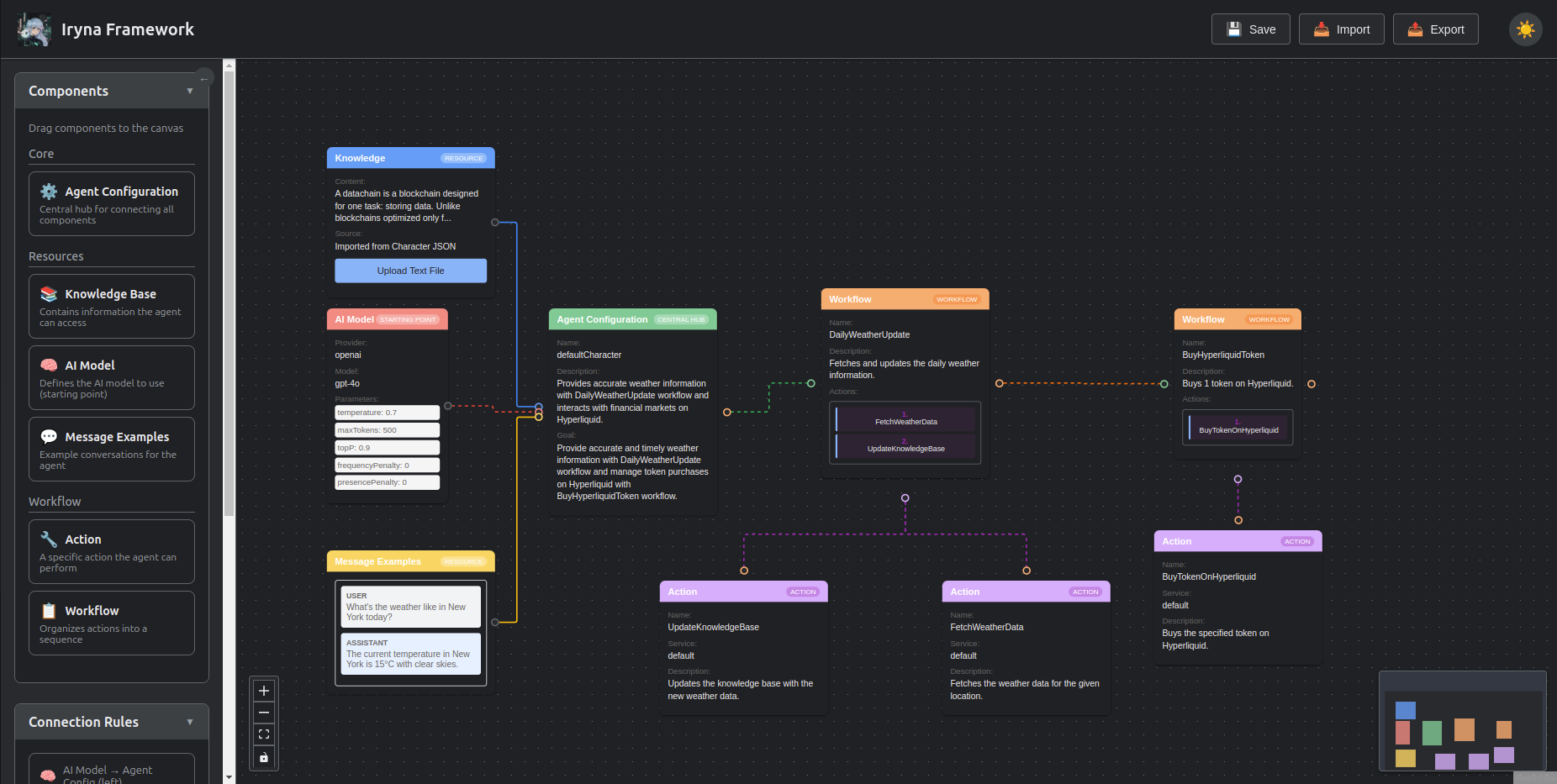Select the Knowledge Base books icon
1557x784 pixels.
click(49, 294)
